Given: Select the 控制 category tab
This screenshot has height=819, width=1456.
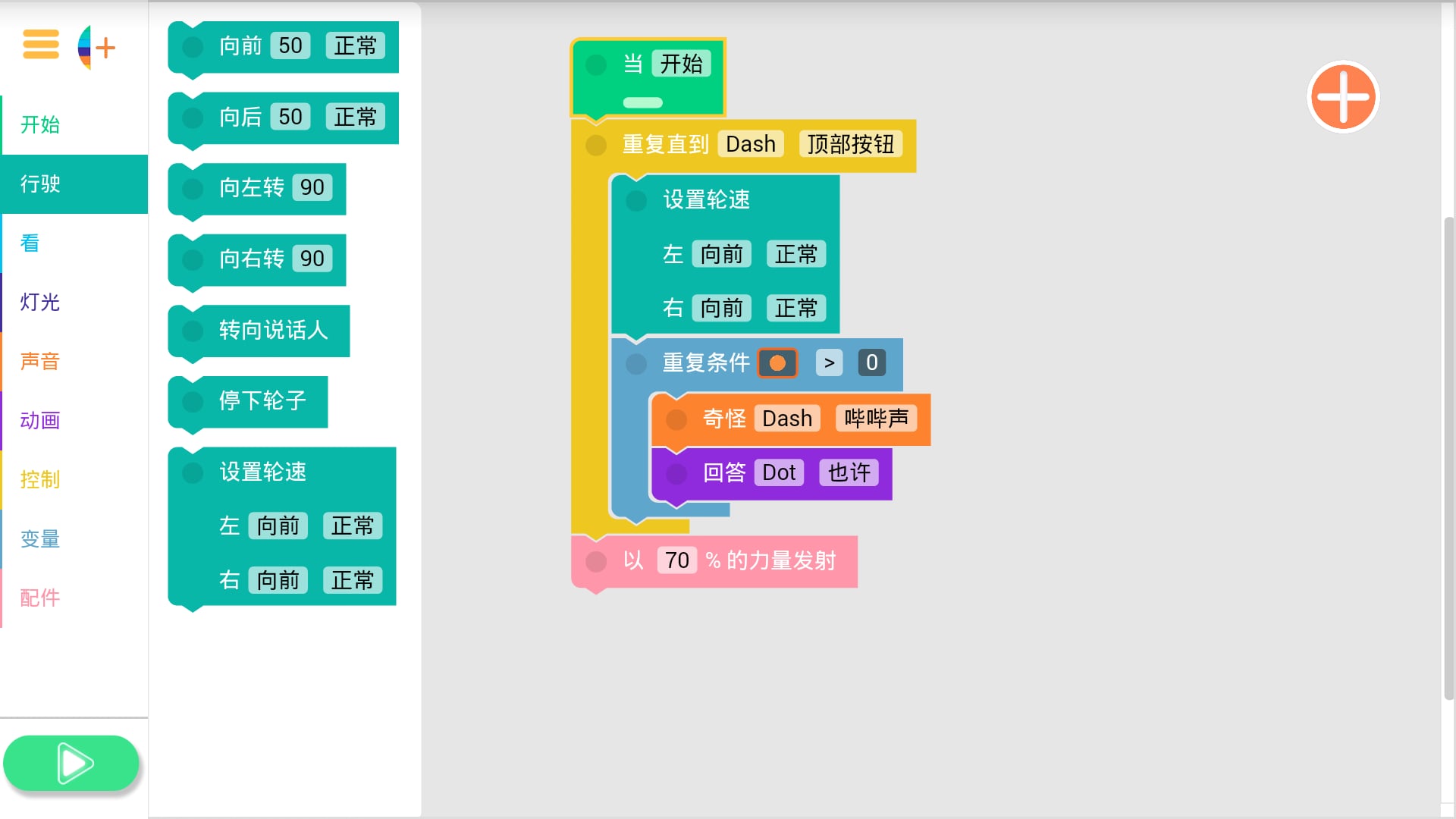Looking at the screenshot, I should (74, 479).
